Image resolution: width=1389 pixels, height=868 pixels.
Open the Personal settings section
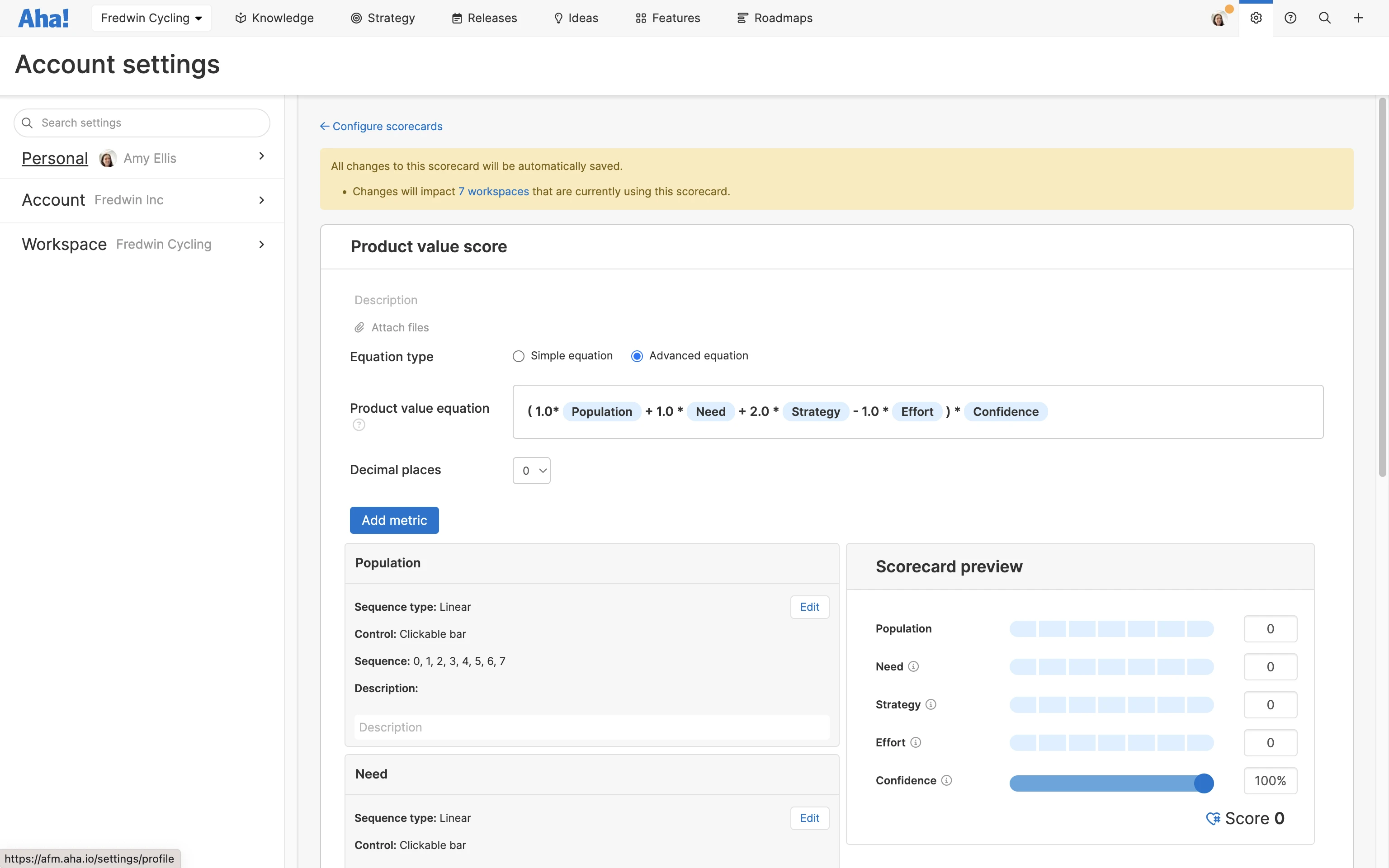pos(55,158)
